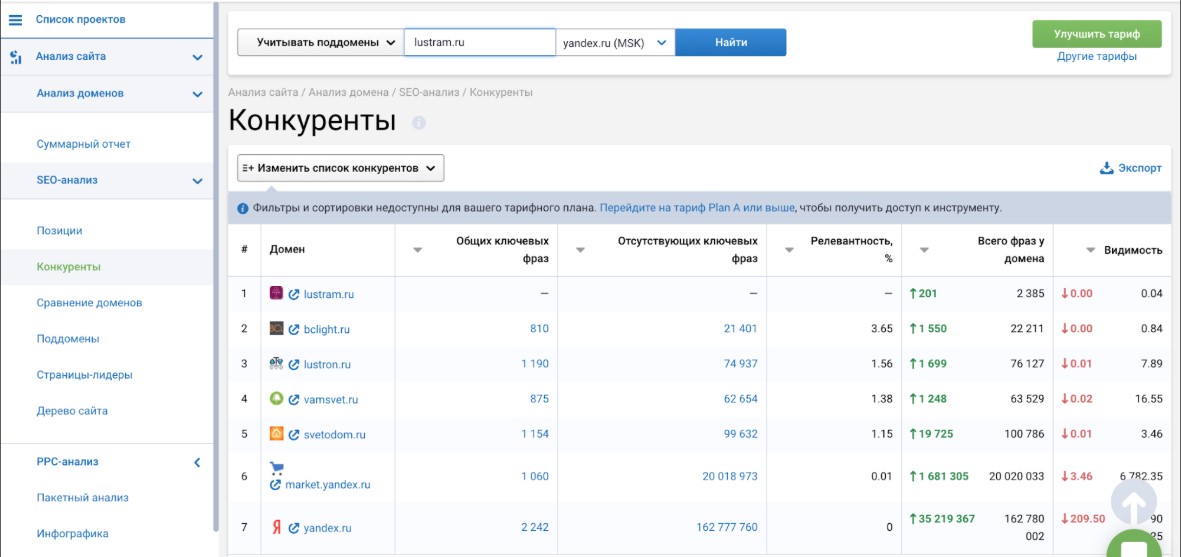The width and height of the screenshot is (1181, 557).
Task: Open external link icon for lustron.ru
Action: pyautogui.click(x=294, y=364)
